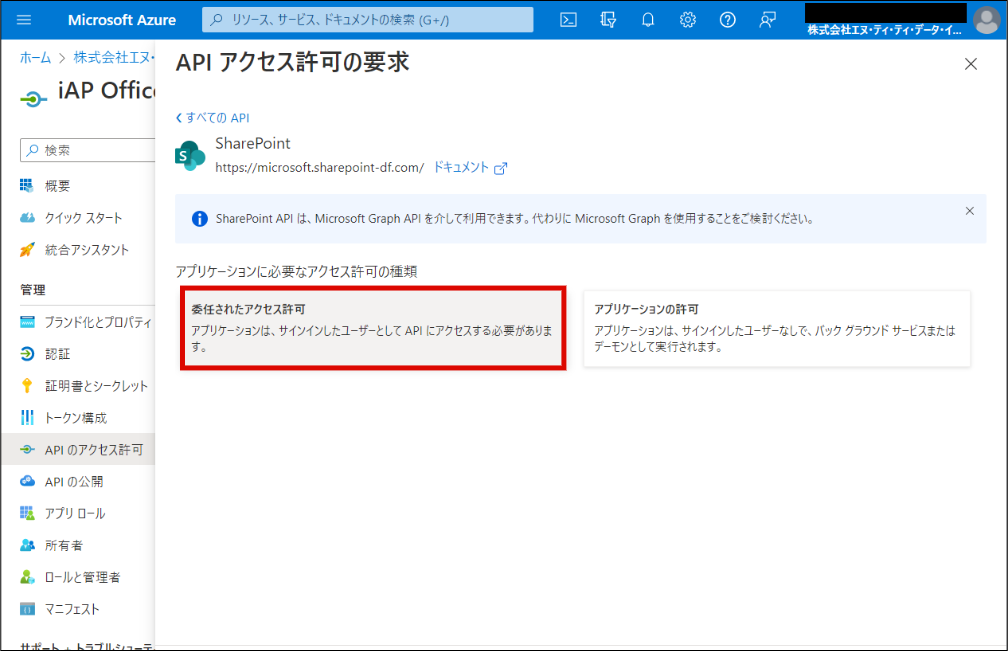The width and height of the screenshot is (1008, 651).
Task: Click the トークン構成 bars icon
Action: [27, 418]
